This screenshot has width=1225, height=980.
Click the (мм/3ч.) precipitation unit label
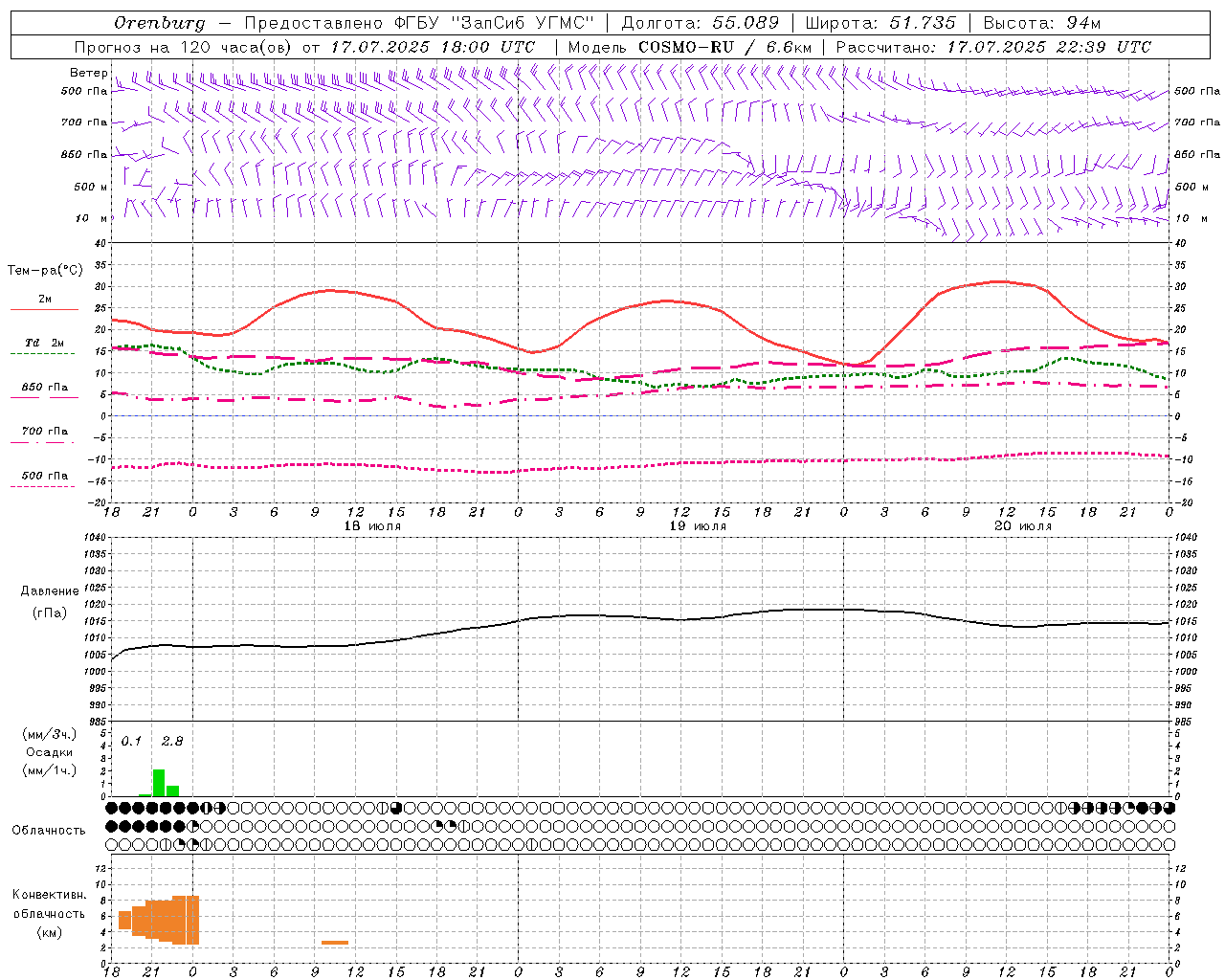coord(50,735)
